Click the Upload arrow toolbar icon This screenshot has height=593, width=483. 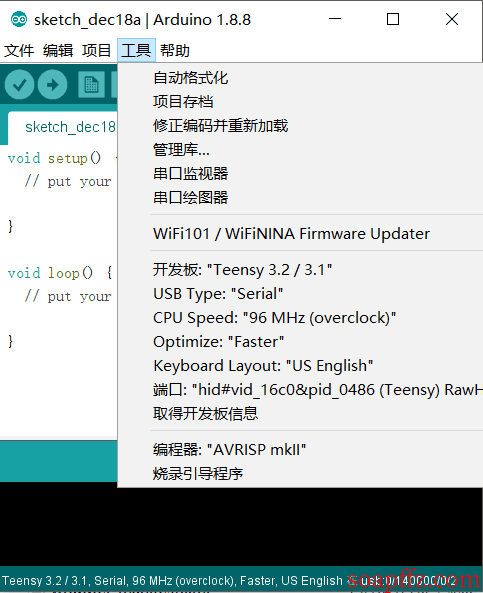(53, 85)
